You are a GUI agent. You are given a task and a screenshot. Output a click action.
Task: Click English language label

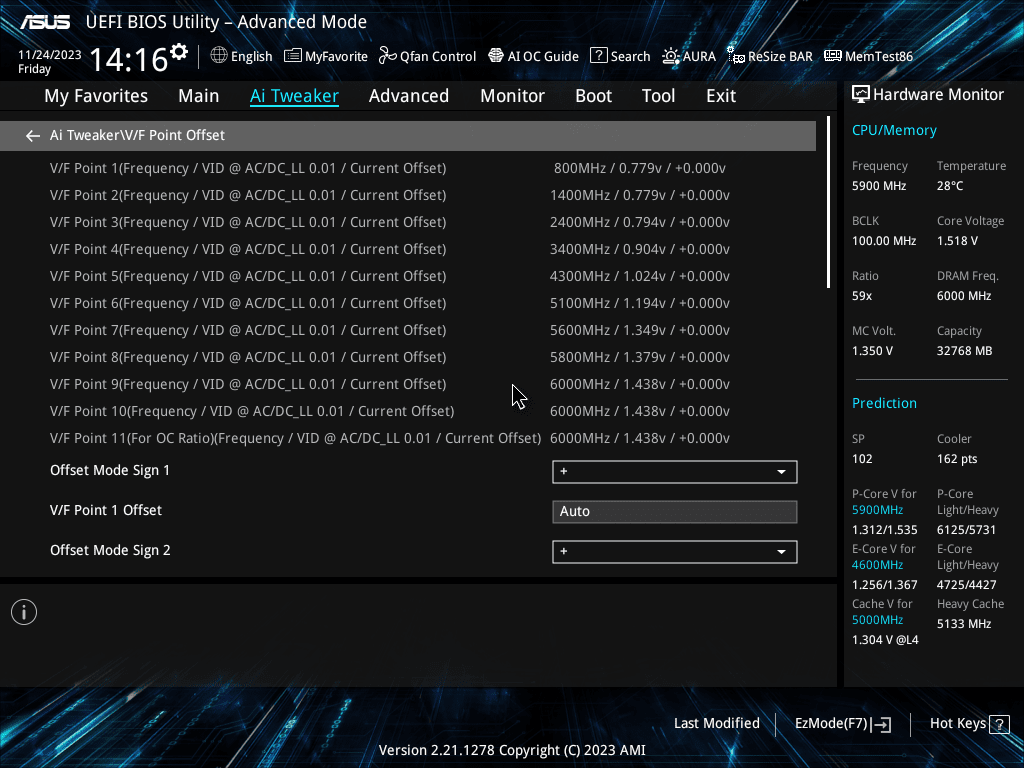(251, 56)
